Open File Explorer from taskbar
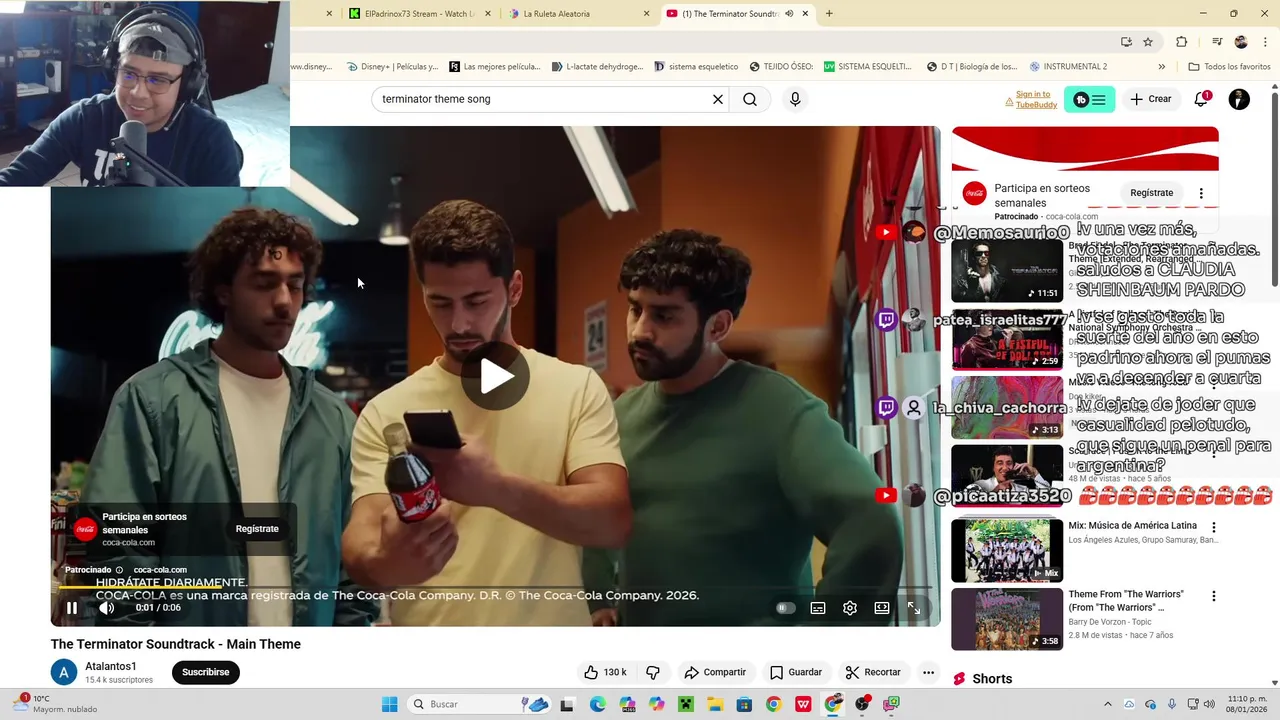The width and height of the screenshot is (1280, 720). (x=715, y=704)
